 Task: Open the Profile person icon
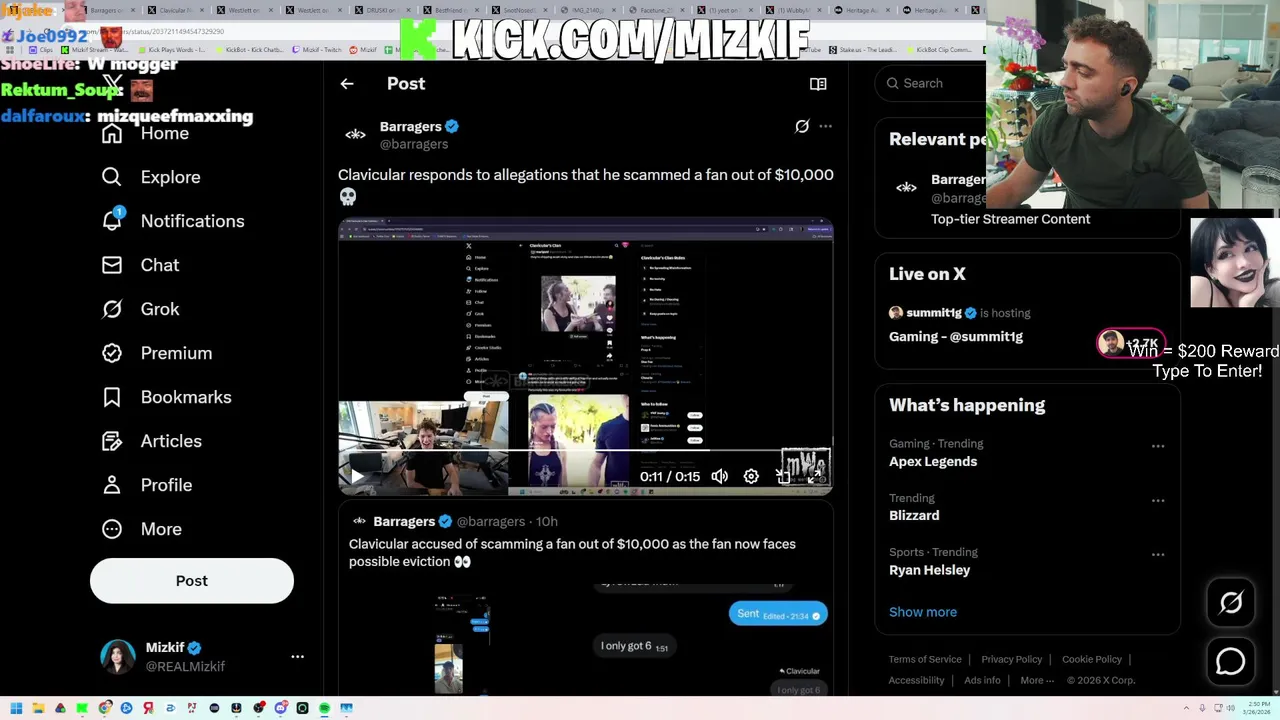112,485
